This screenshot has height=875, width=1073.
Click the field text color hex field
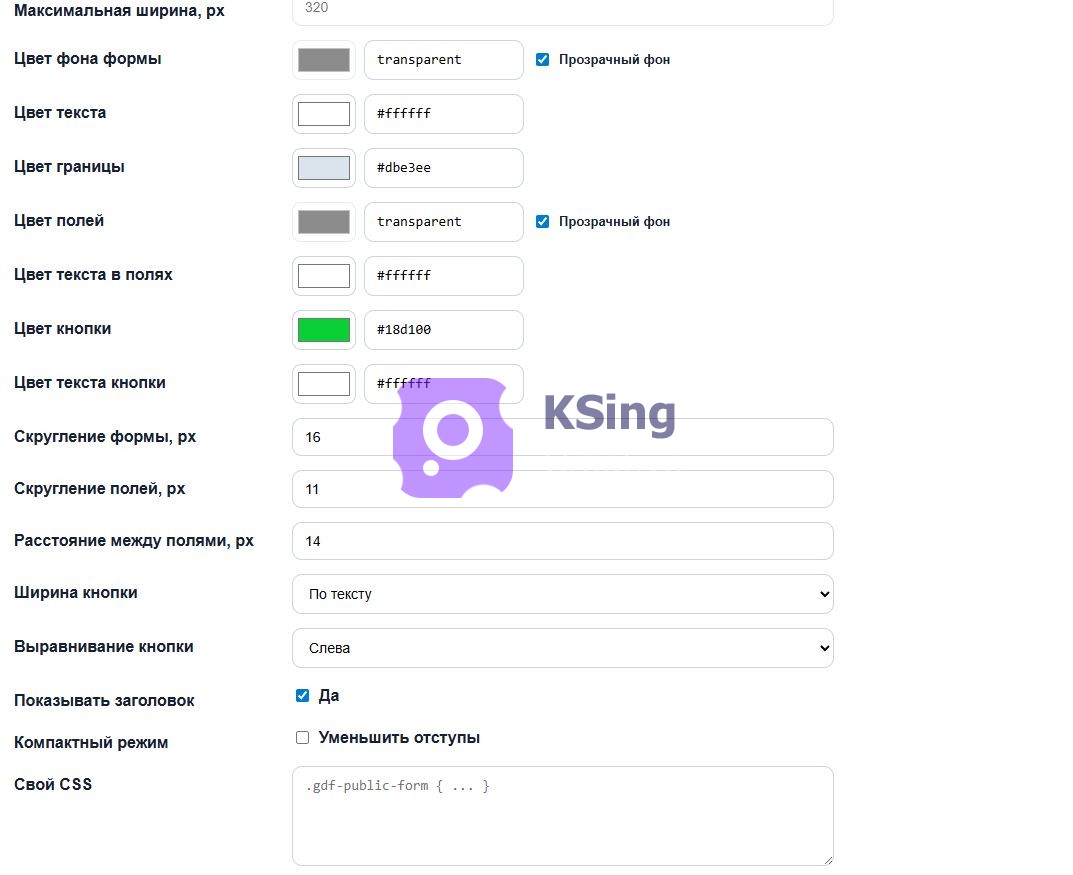click(443, 276)
